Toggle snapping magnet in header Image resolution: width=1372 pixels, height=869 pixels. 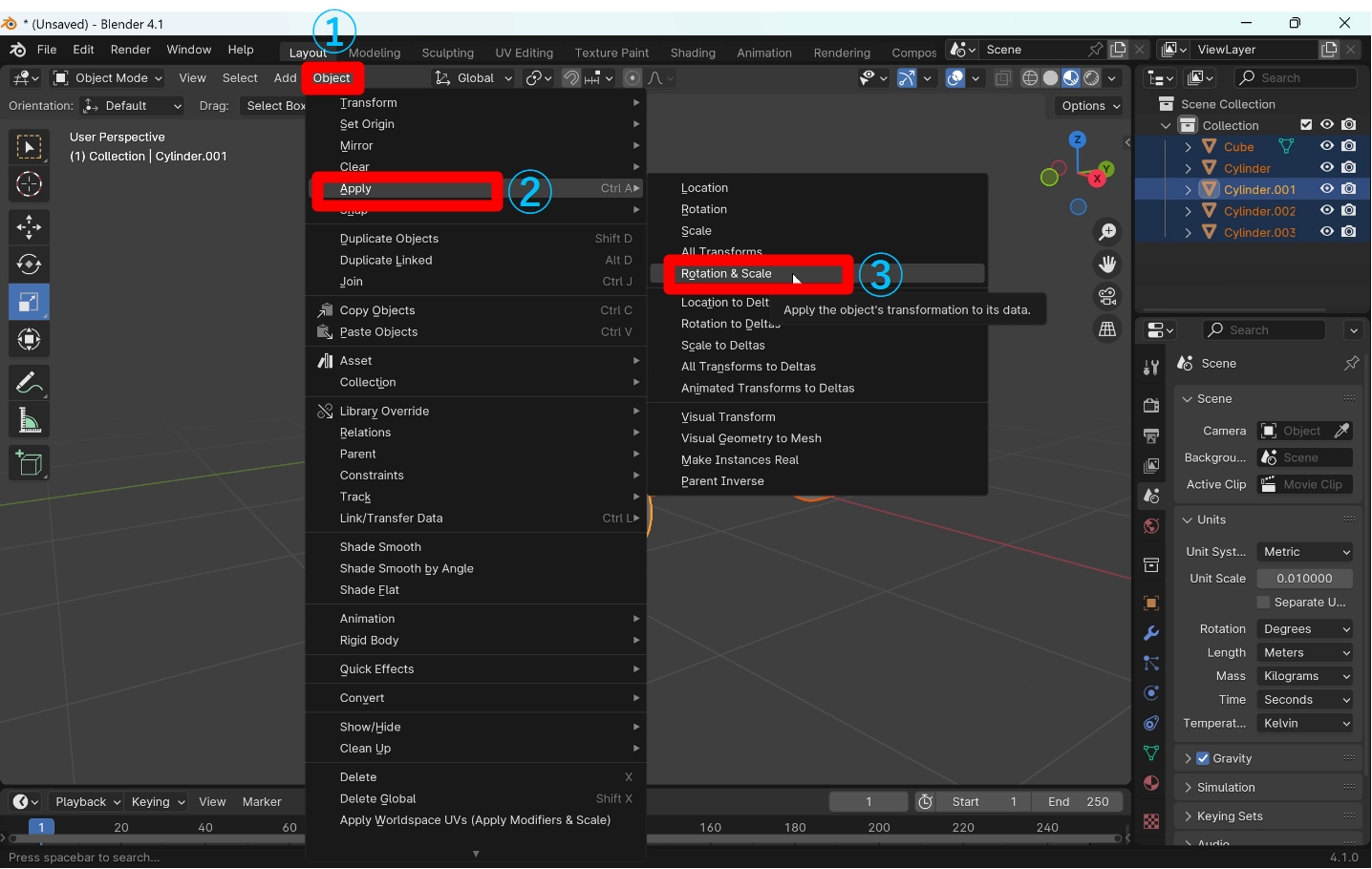tap(571, 78)
